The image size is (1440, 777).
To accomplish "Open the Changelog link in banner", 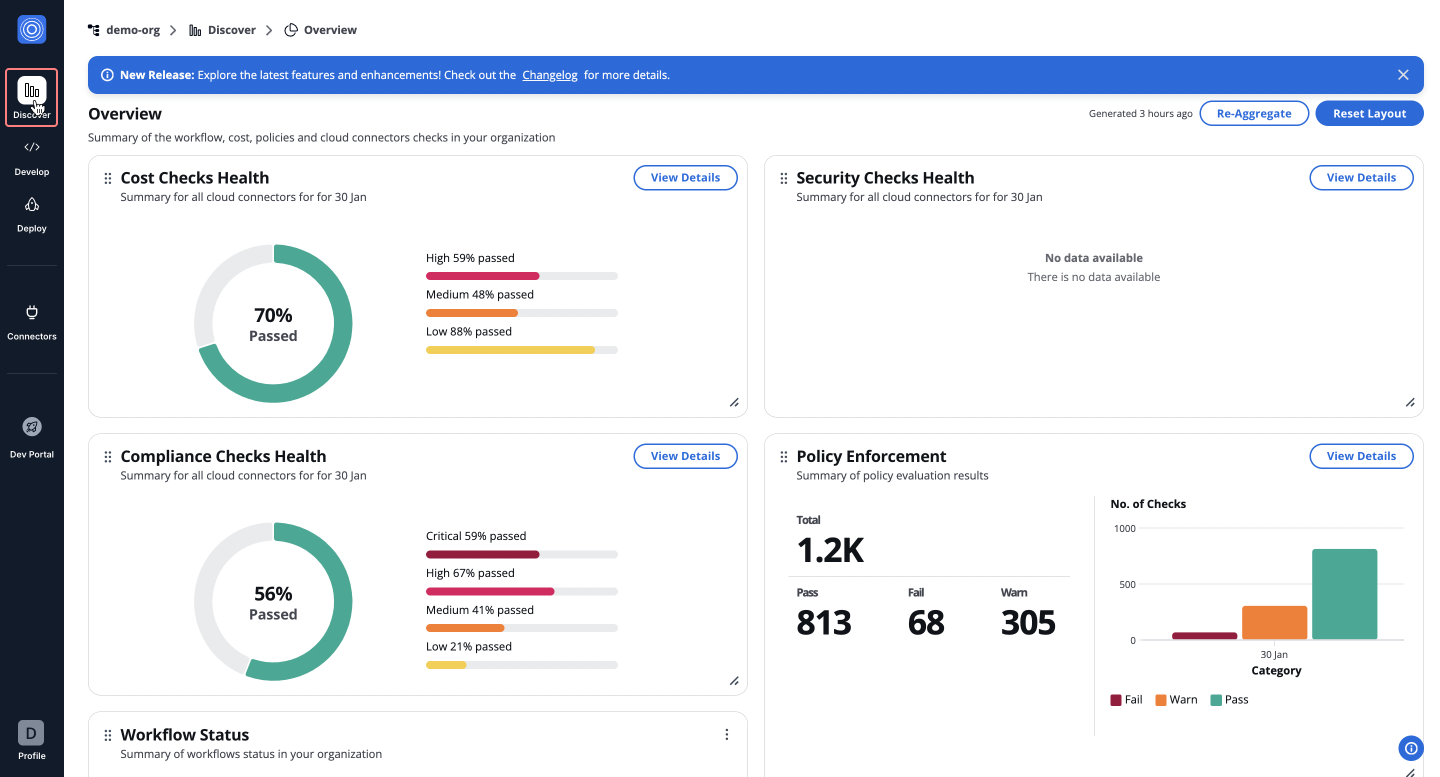I will coord(549,75).
